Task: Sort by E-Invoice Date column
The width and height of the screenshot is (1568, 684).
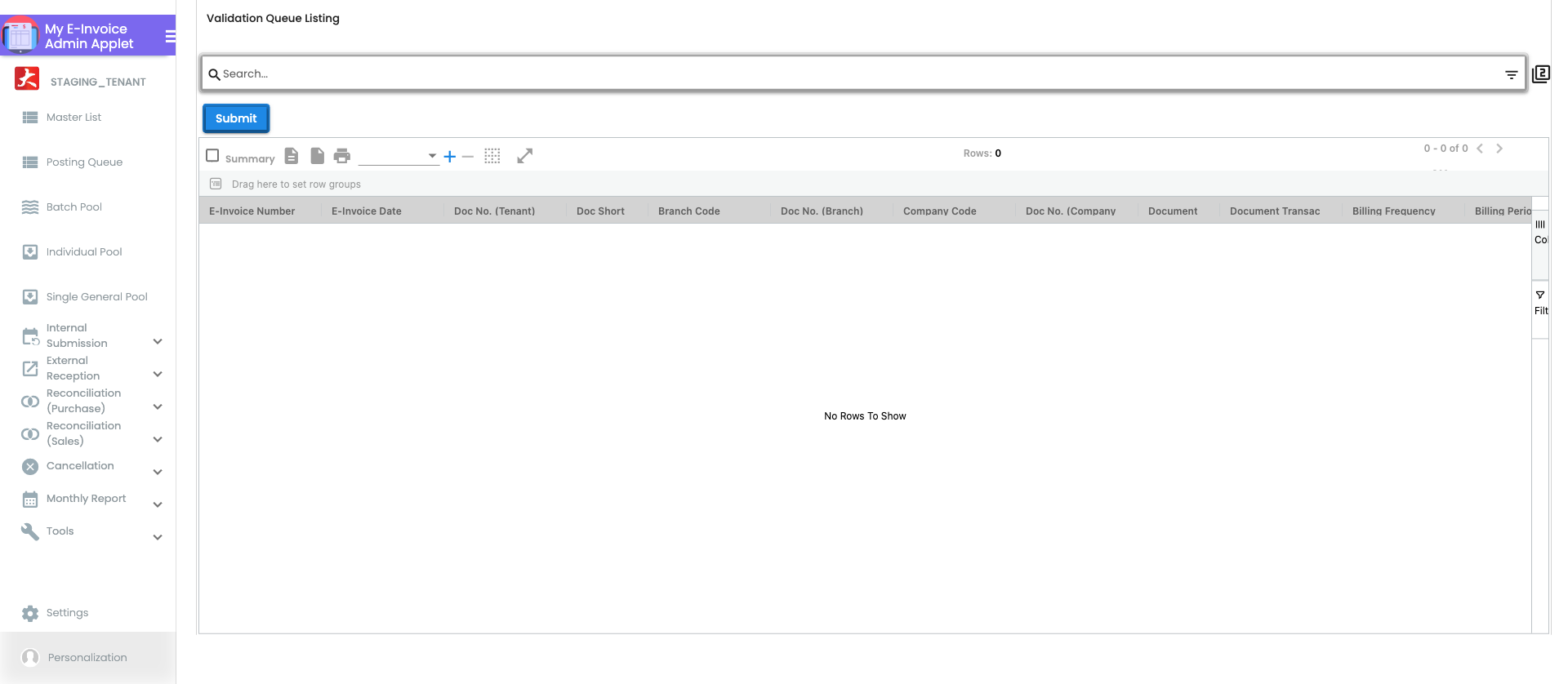Action: pos(367,211)
